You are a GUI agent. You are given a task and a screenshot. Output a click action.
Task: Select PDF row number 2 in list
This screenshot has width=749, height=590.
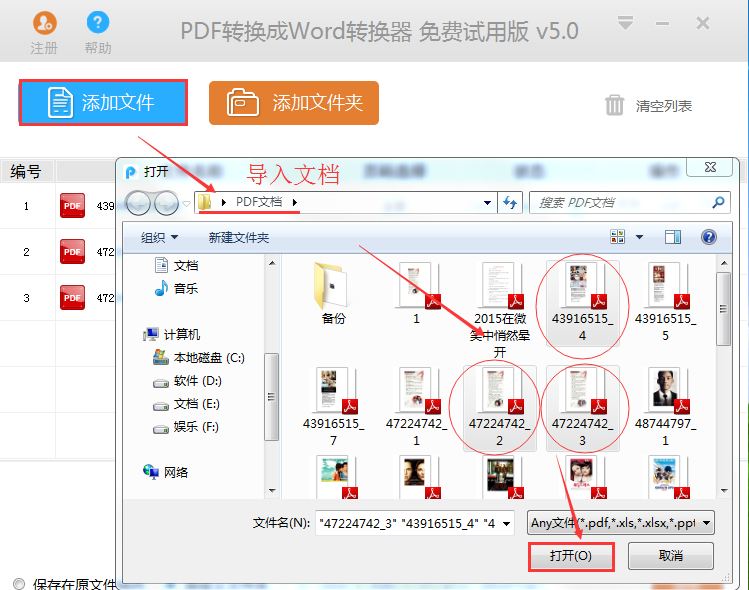(57, 252)
